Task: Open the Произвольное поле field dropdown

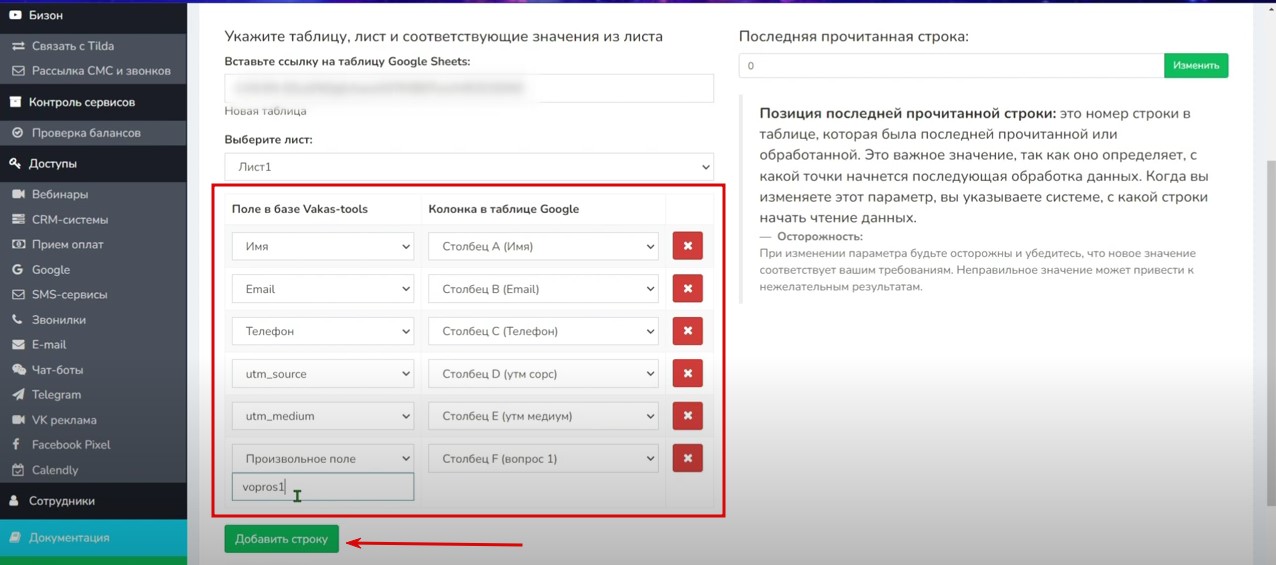Action: 322,459
